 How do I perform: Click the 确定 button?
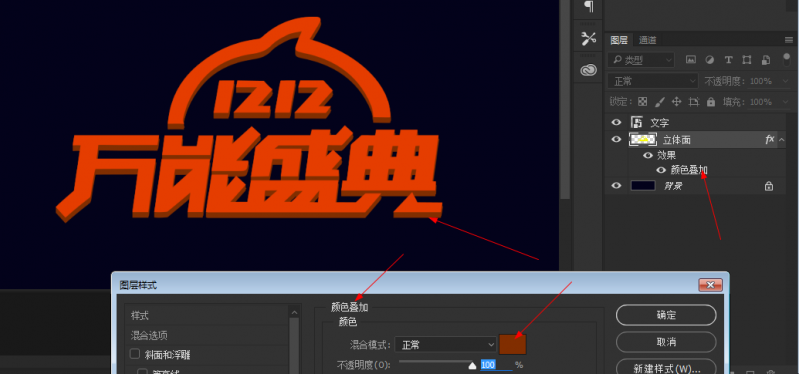[x=666, y=315]
